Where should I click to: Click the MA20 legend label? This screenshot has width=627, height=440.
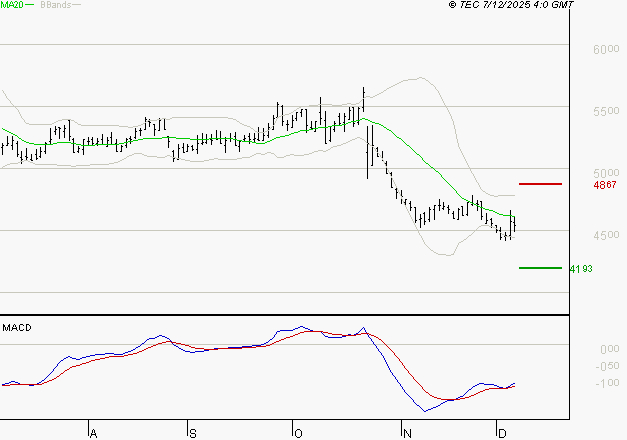click(12, 5)
